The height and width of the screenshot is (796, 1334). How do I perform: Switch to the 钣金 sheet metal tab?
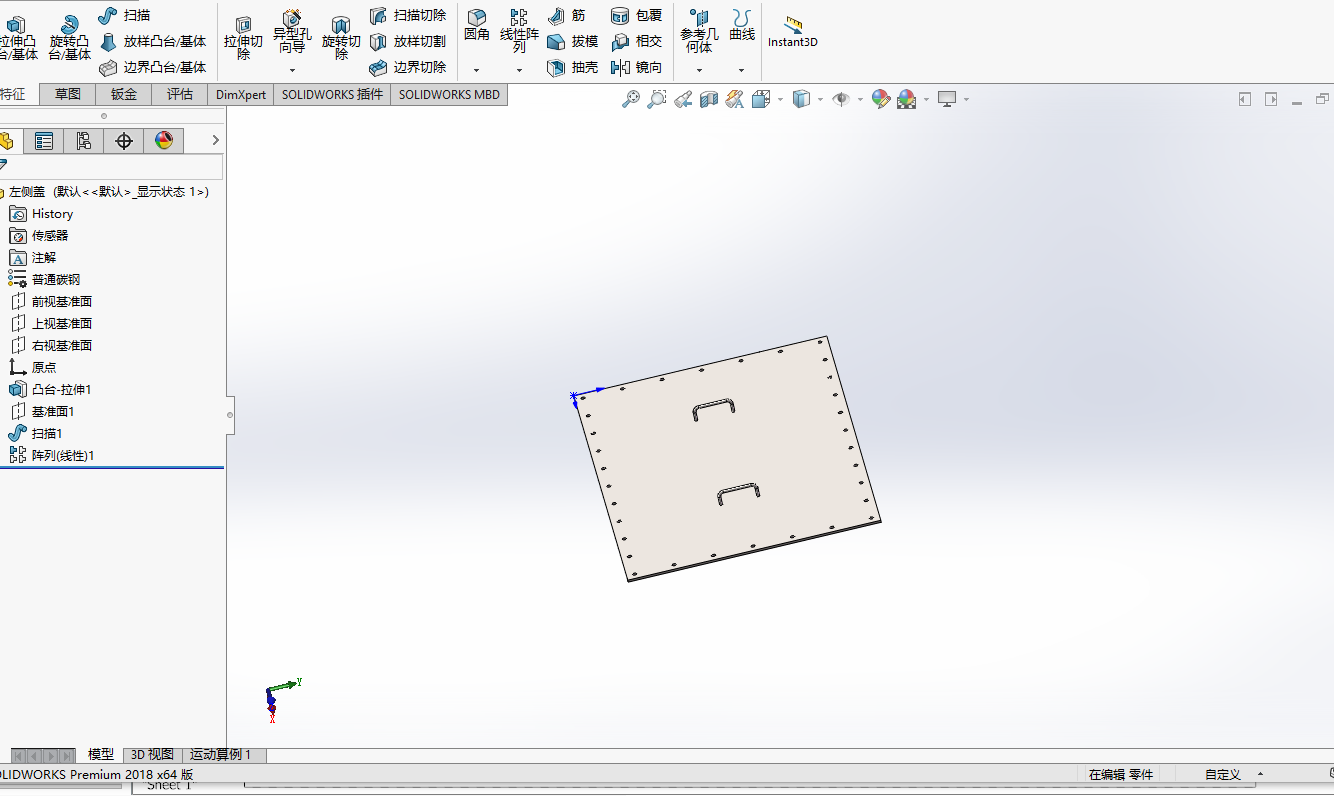(124, 94)
